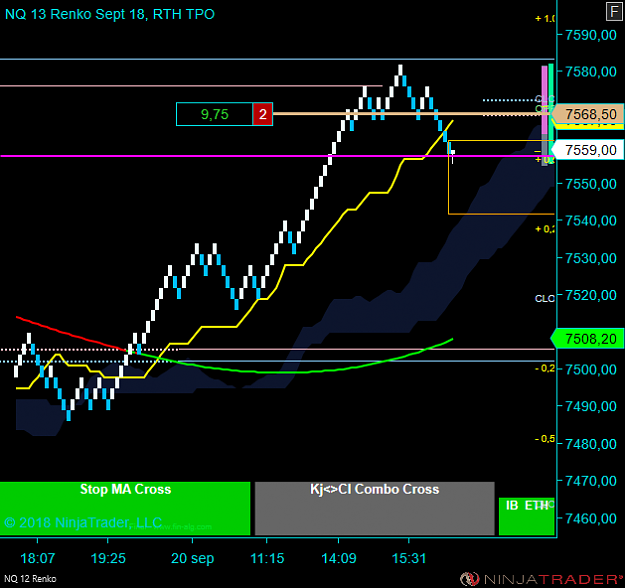This screenshot has width=625, height=588.
Task: Click the Stop MA Cross green panel
Action: click(x=125, y=508)
